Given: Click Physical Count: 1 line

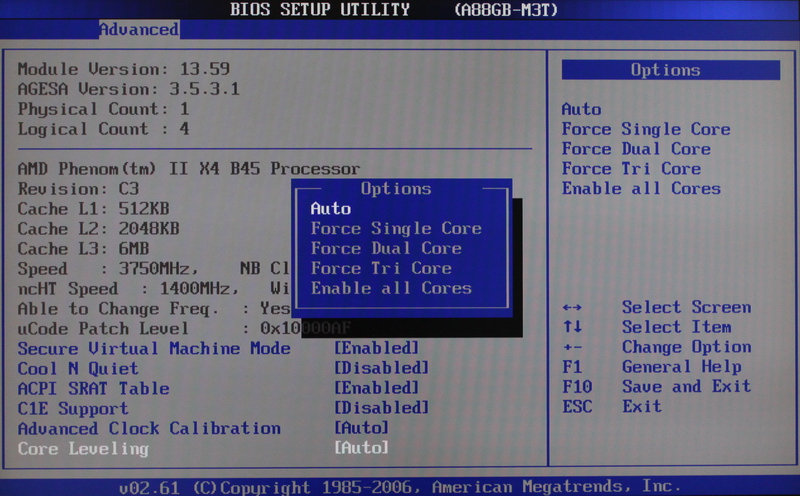Looking at the screenshot, I should point(104,109).
